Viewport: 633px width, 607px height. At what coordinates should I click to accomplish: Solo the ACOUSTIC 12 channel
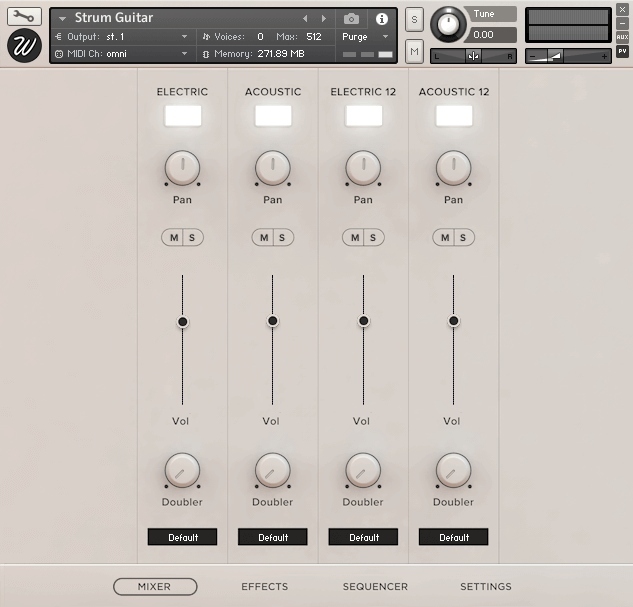[x=463, y=237]
